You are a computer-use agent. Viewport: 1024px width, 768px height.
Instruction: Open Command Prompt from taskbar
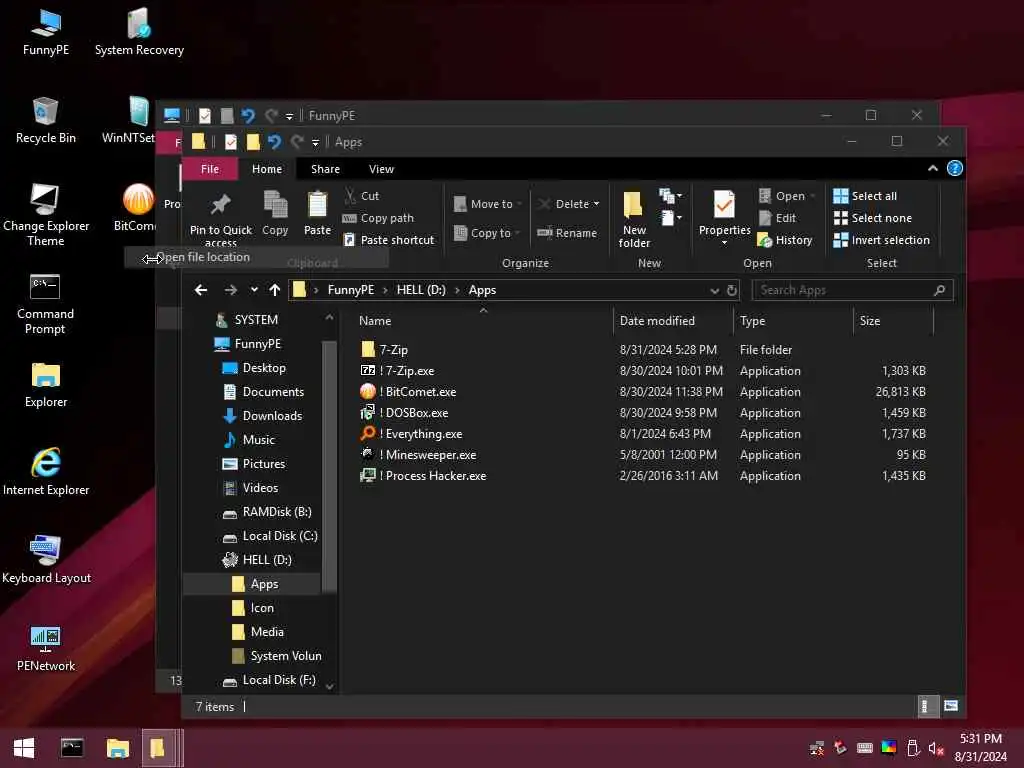pos(72,748)
